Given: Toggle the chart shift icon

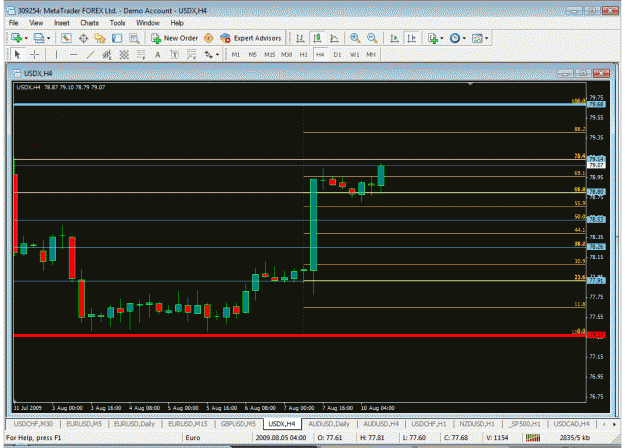Looking at the screenshot, I should pos(411,38).
